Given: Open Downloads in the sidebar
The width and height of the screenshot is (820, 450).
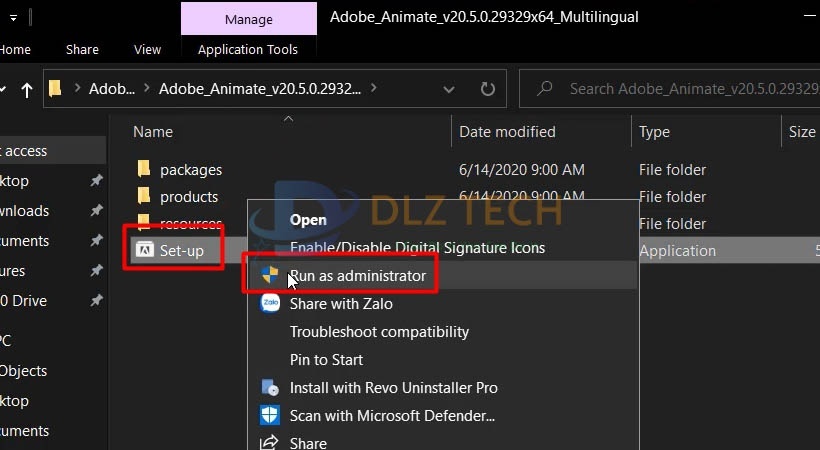Looking at the screenshot, I should pyautogui.click(x=24, y=211).
